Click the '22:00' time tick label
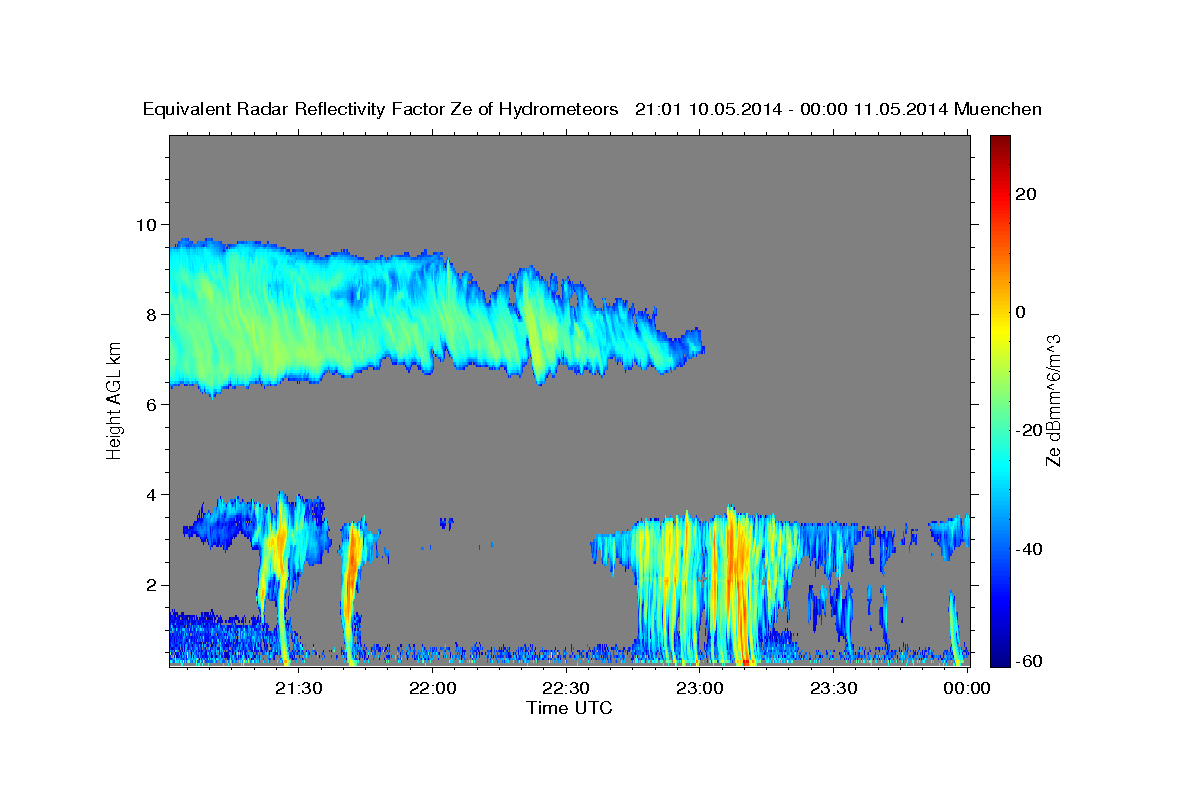 (432, 688)
